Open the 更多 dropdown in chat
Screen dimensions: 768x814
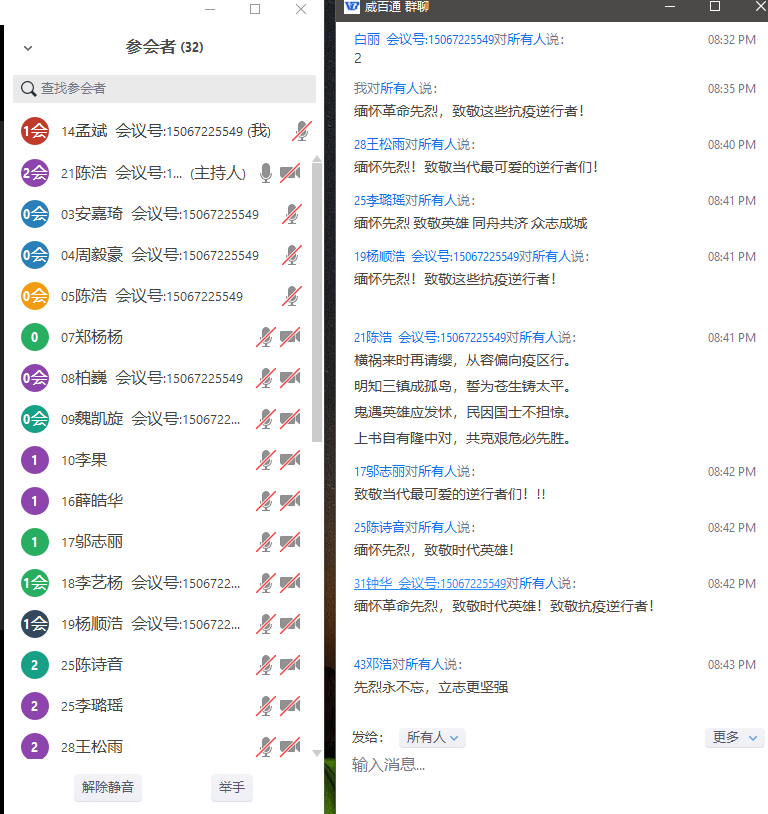pos(734,738)
